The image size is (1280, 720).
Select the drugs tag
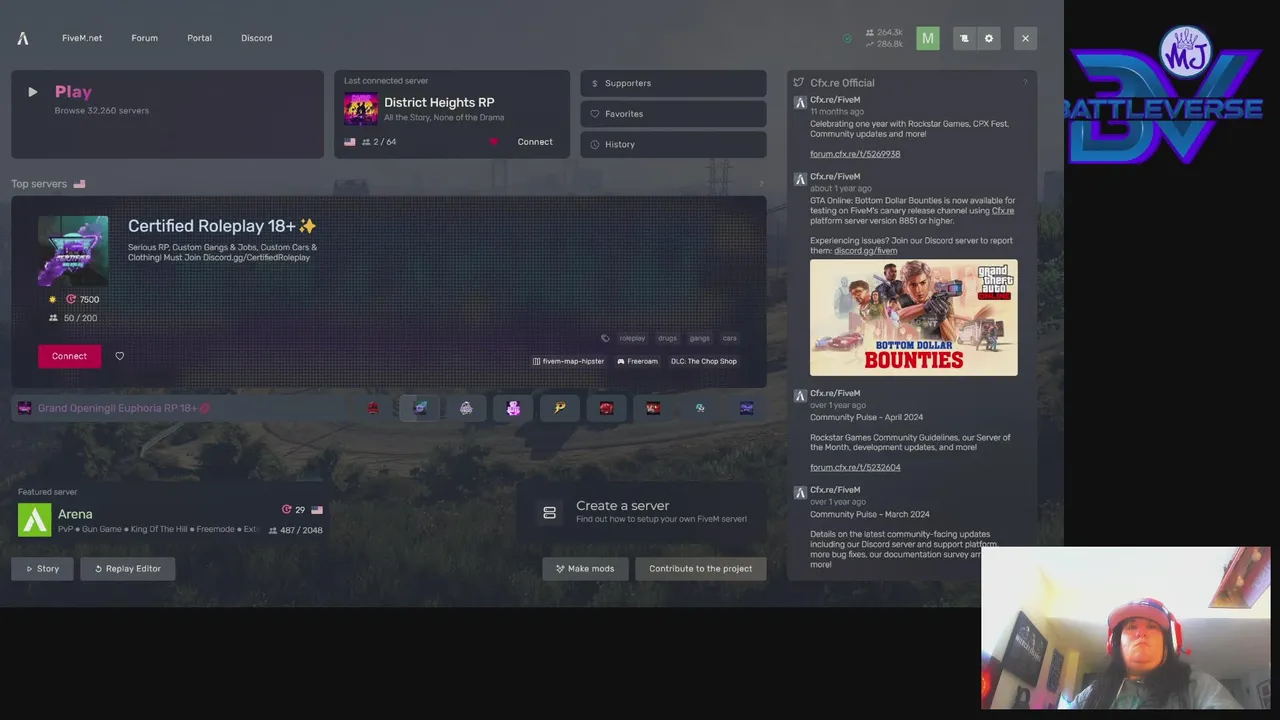[x=667, y=338]
